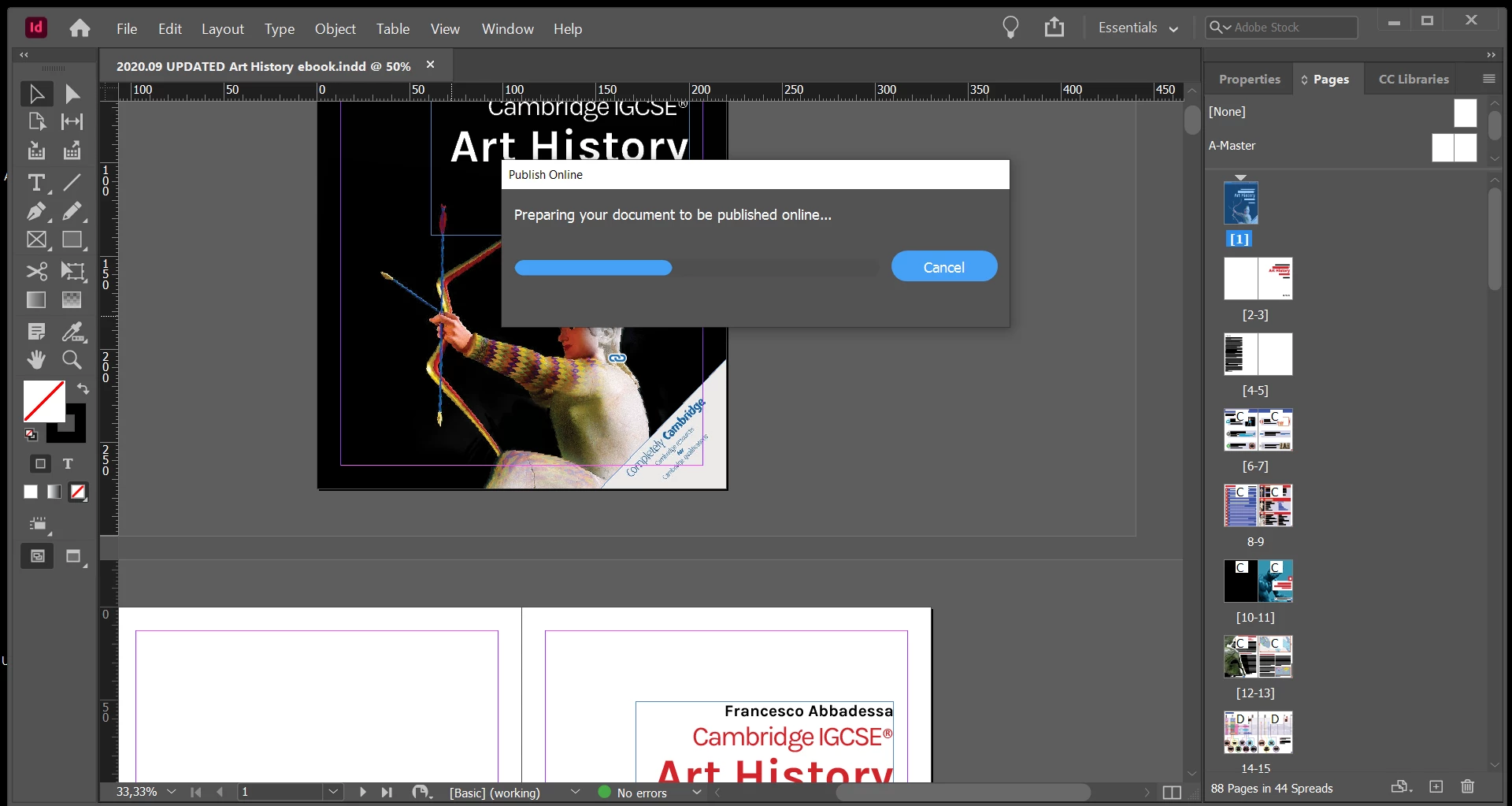Open the File menu
Screen dimensions: 1512x806
(127, 28)
